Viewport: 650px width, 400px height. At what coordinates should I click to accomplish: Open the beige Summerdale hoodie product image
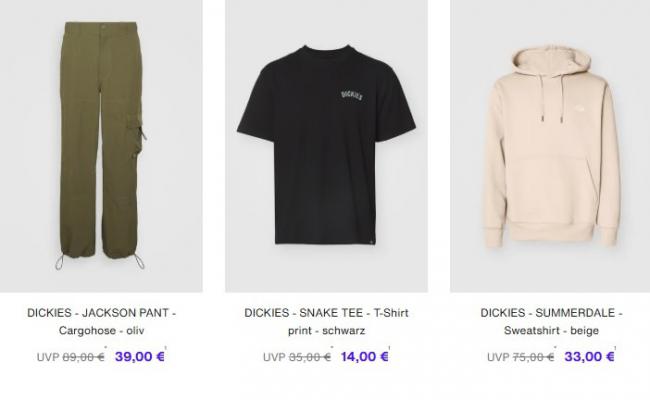tap(550, 146)
